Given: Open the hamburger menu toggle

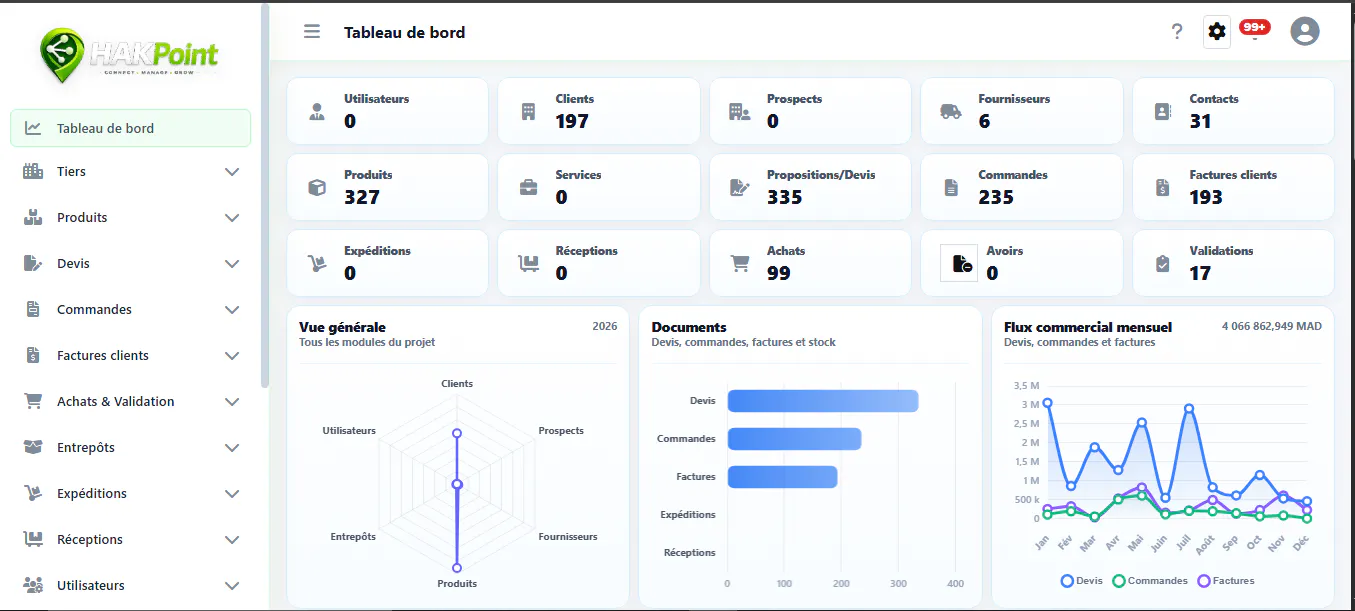Looking at the screenshot, I should tap(312, 31).
